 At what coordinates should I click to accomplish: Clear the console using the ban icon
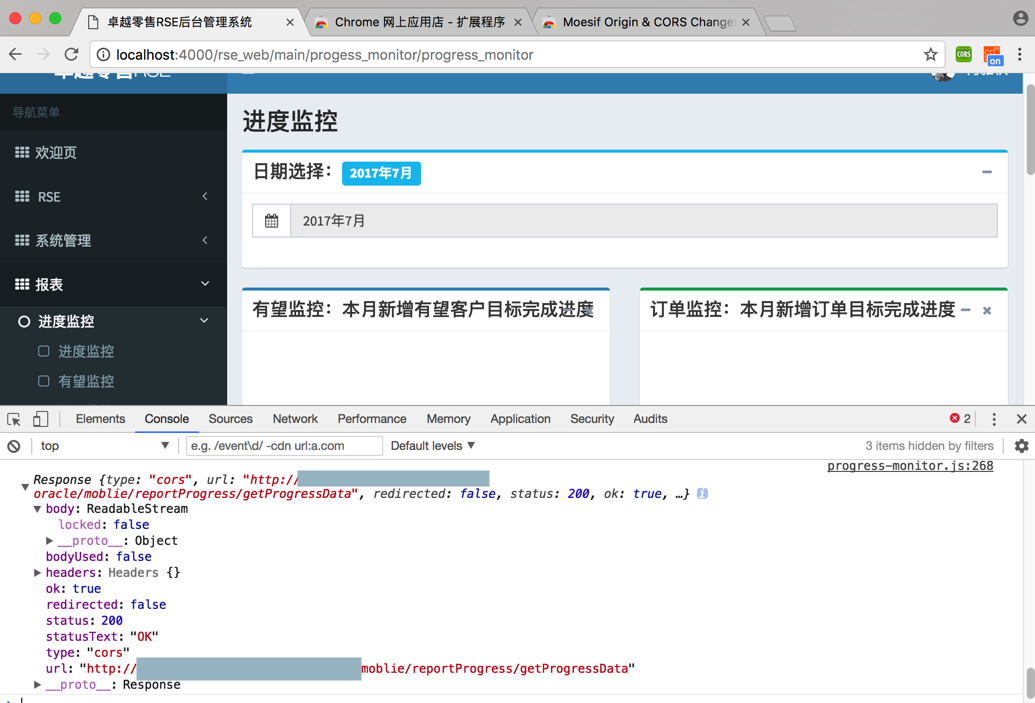point(13,446)
